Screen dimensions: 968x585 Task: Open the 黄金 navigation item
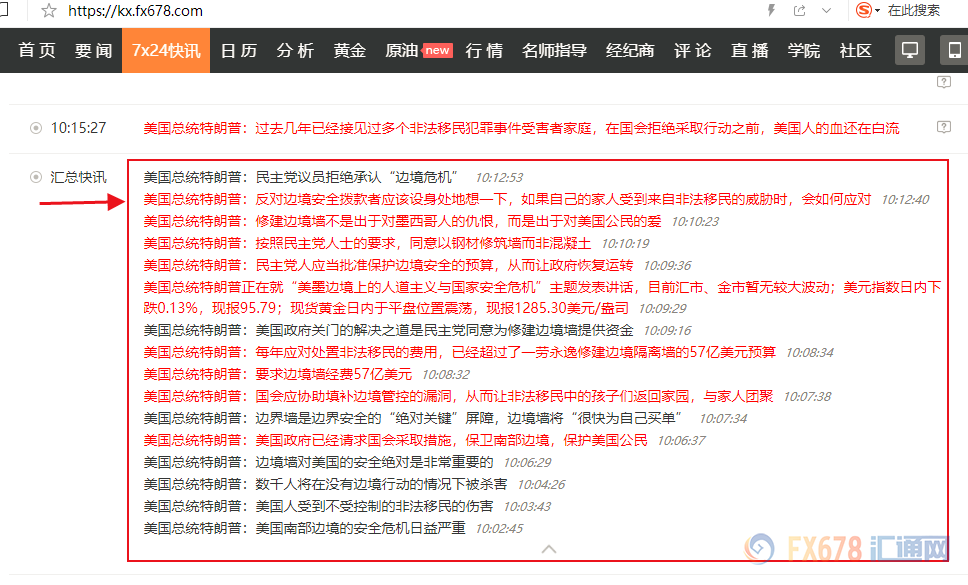pyautogui.click(x=349, y=51)
